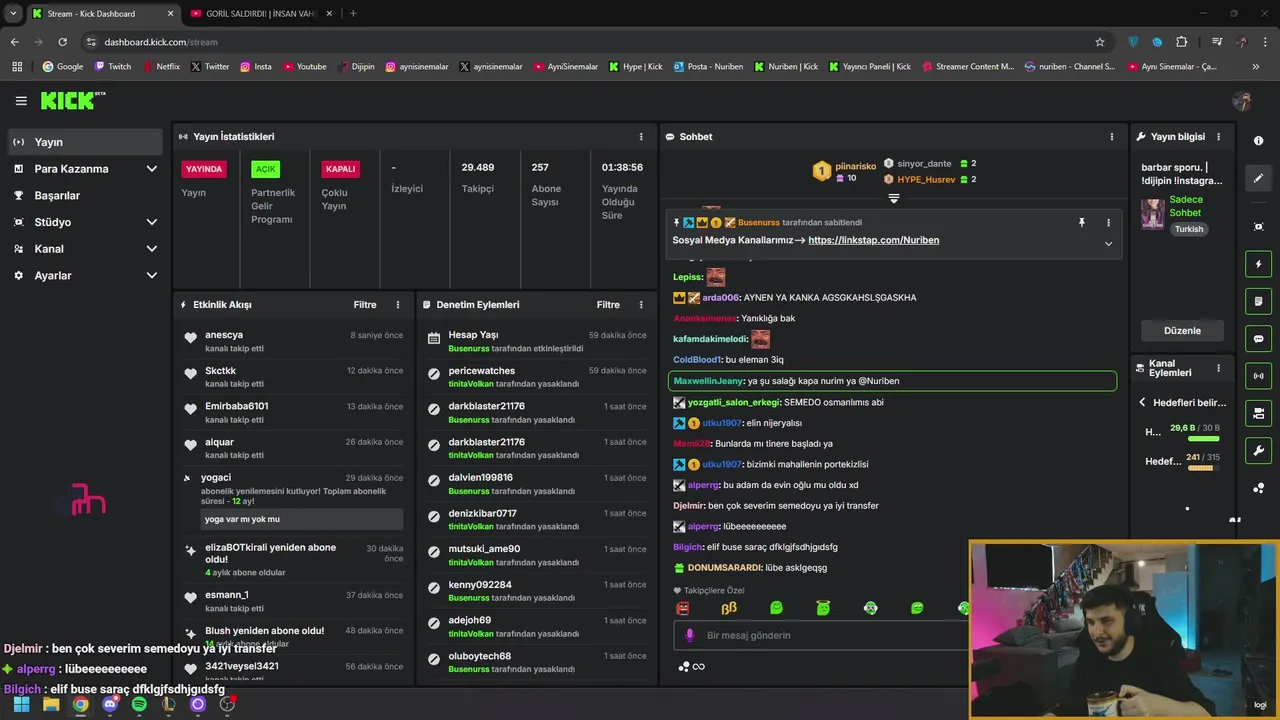This screenshot has width=1280, height=720.
Task: Open Discord from the taskbar
Action: click(110, 704)
